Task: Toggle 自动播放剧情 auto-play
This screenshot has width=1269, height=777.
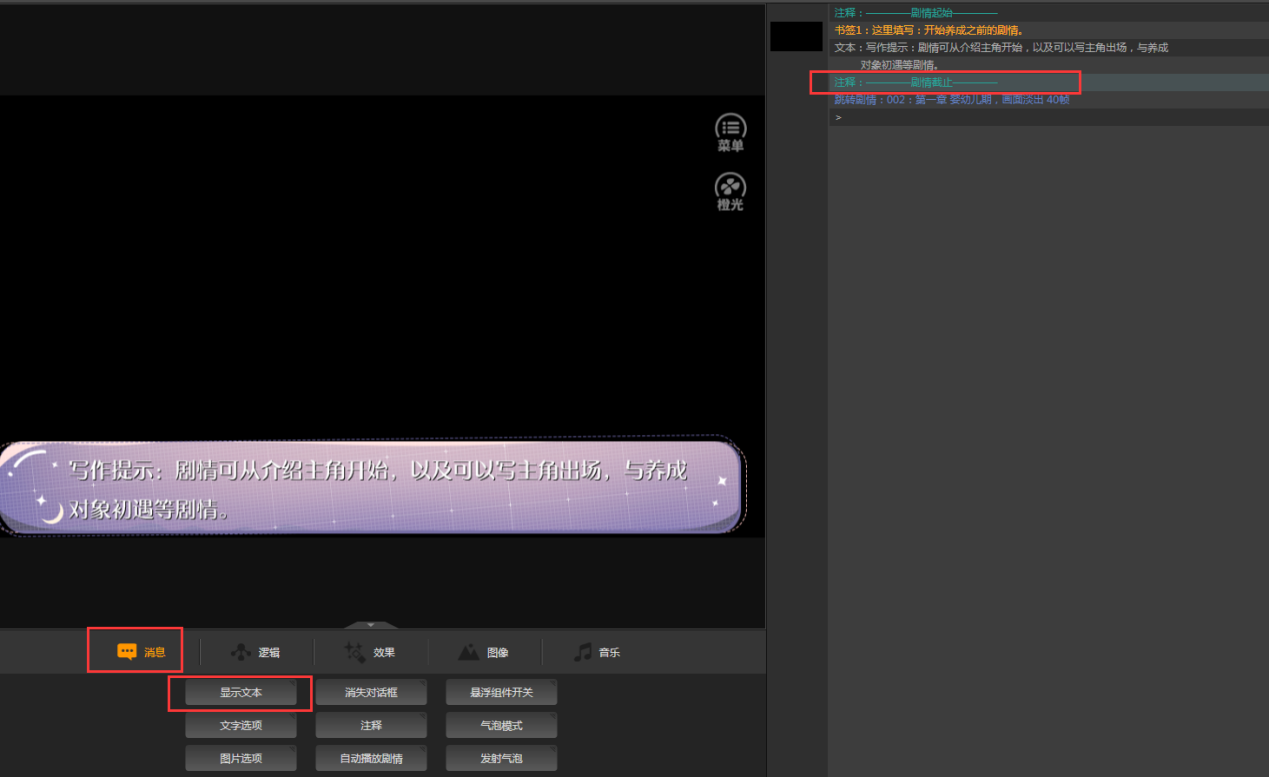Action: point(371,759)
